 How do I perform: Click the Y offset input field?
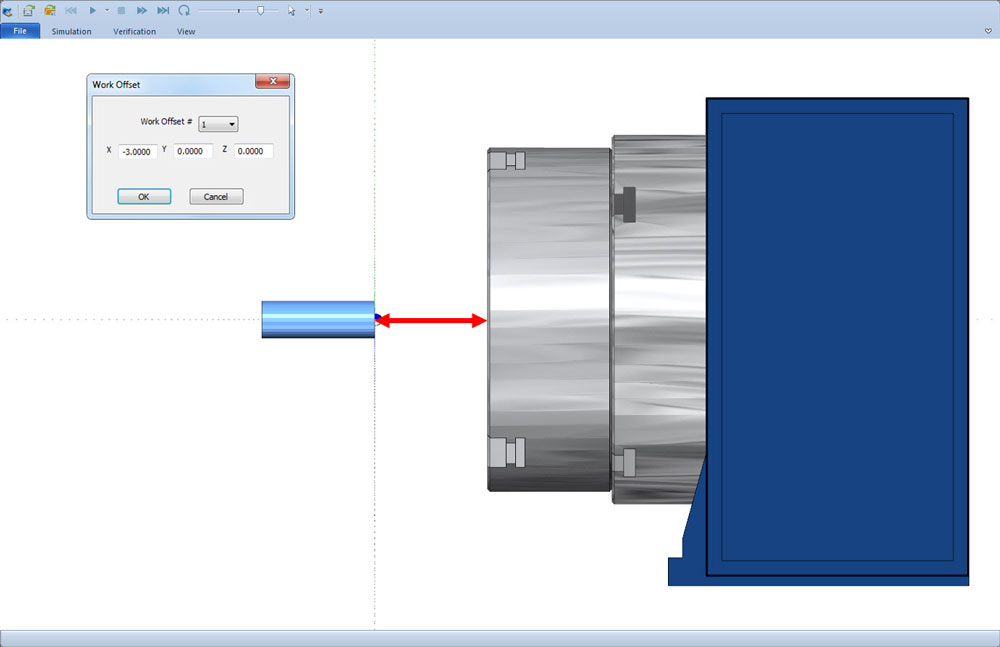193,151
